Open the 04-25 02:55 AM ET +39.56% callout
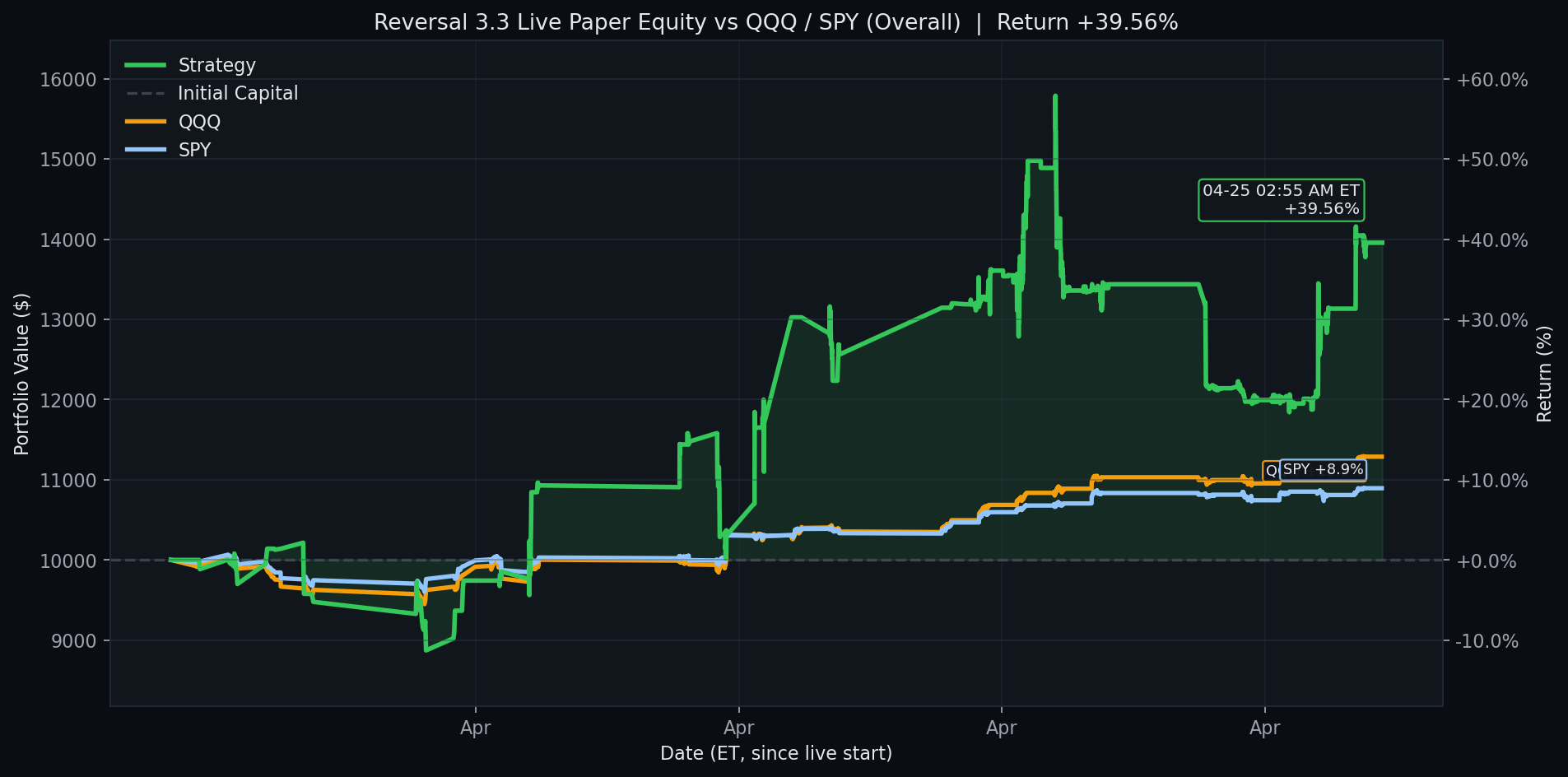The height and width of the screenshot is (777, 1568). click(x=1281, y=200)
